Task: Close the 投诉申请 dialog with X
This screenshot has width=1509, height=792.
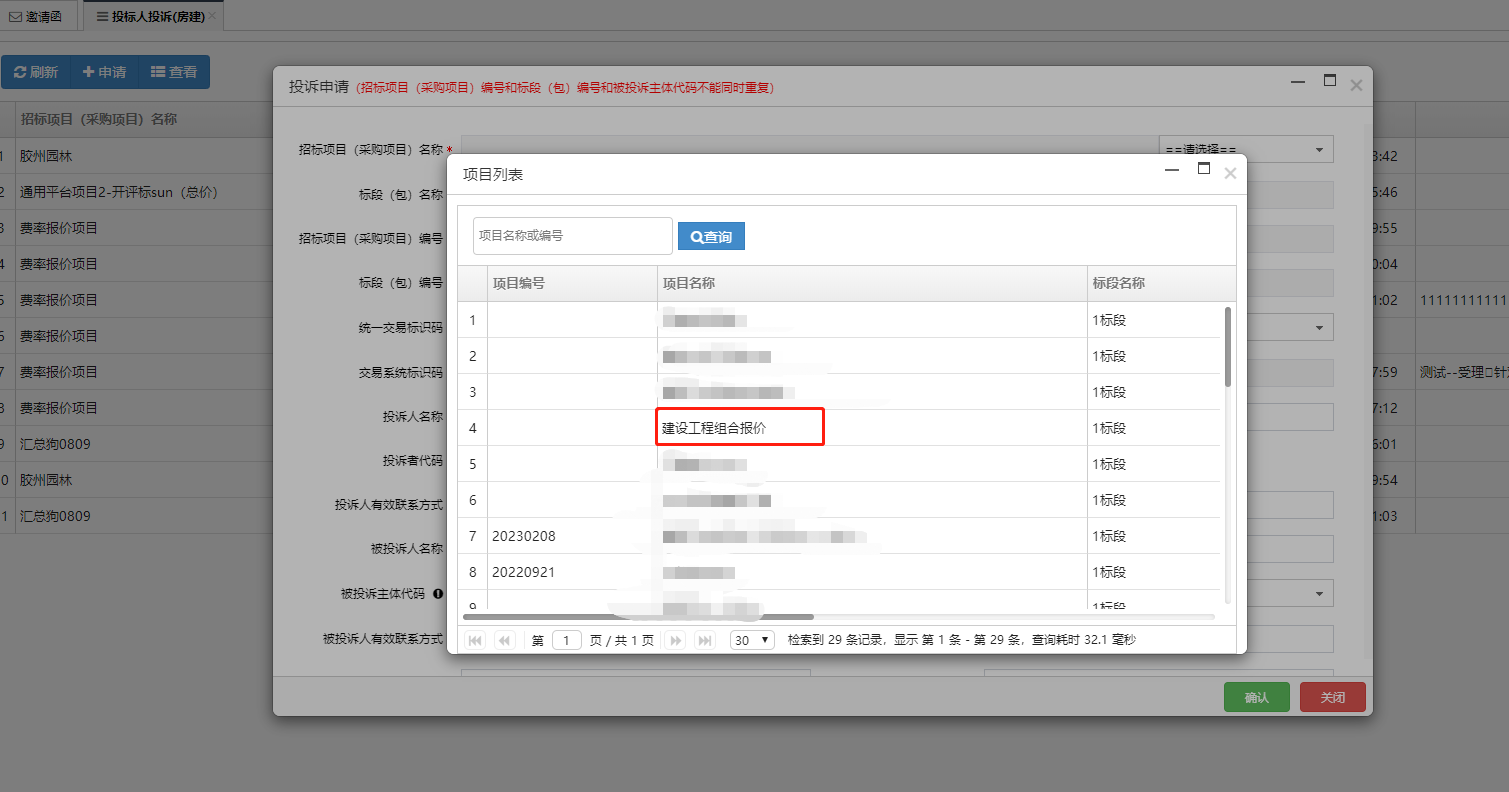Action: 1356,86
